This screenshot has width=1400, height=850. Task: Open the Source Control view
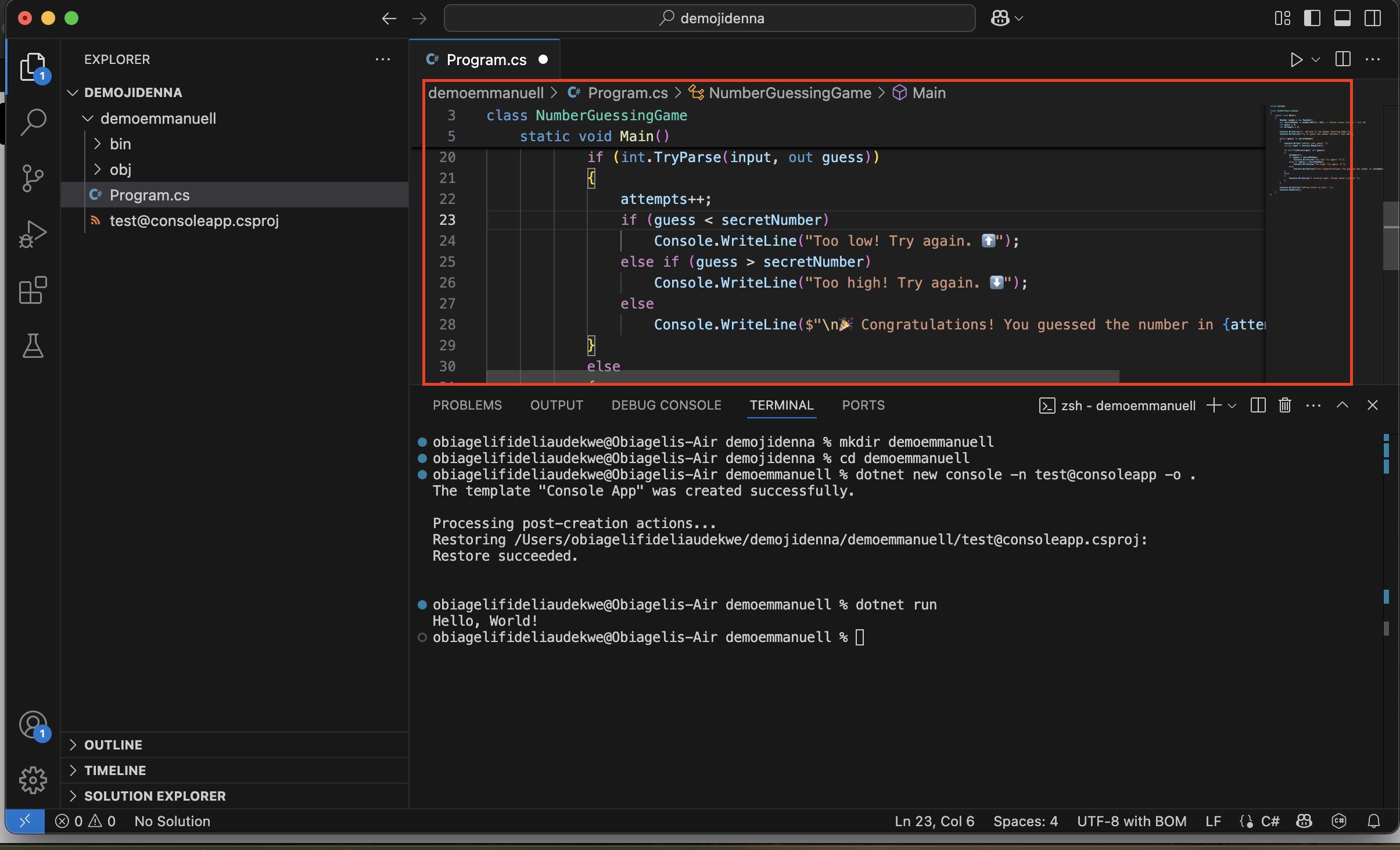[33, 178]
